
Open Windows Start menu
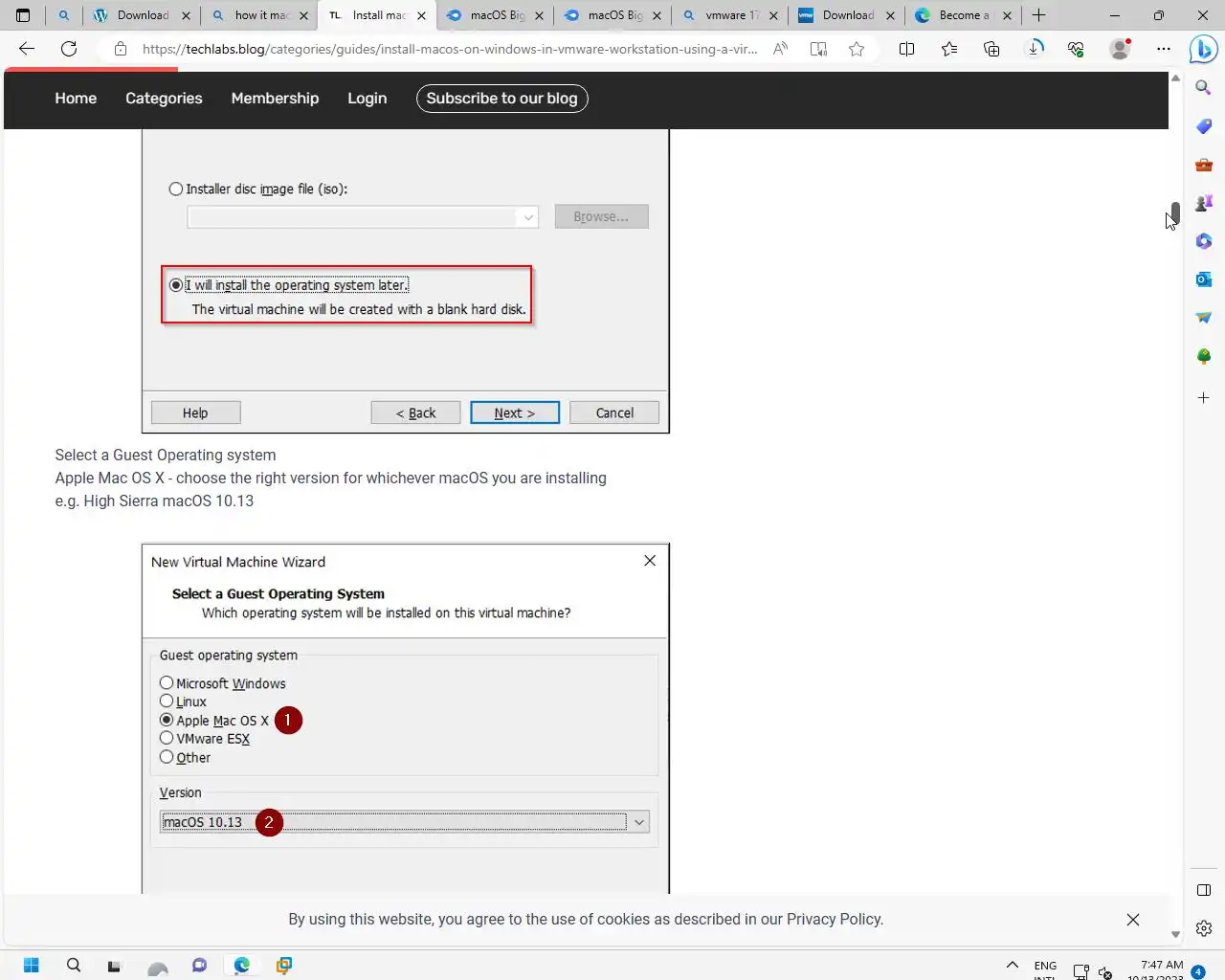pyautogui.click(x=31, y=965)
